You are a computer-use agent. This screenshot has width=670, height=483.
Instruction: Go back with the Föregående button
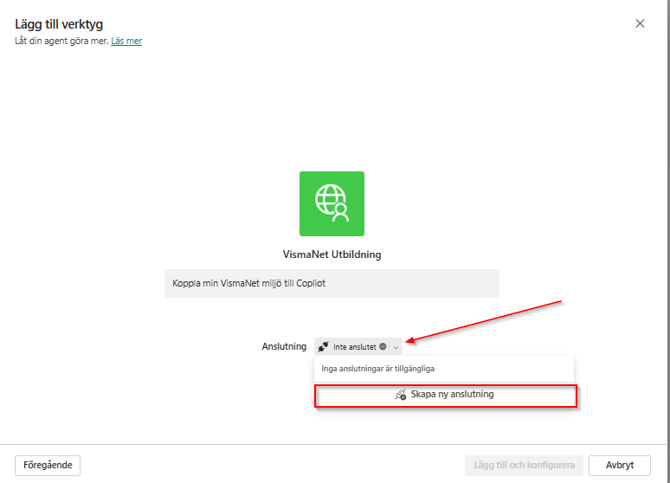47,465
